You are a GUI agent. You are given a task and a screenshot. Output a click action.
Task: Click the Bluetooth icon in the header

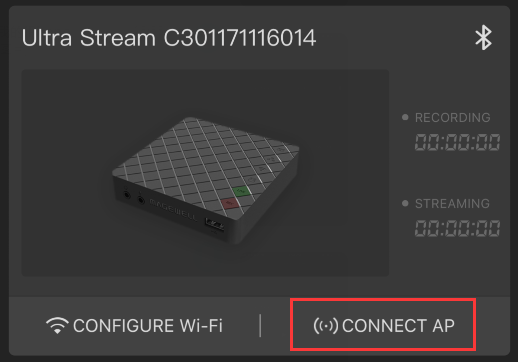(483, 37)
